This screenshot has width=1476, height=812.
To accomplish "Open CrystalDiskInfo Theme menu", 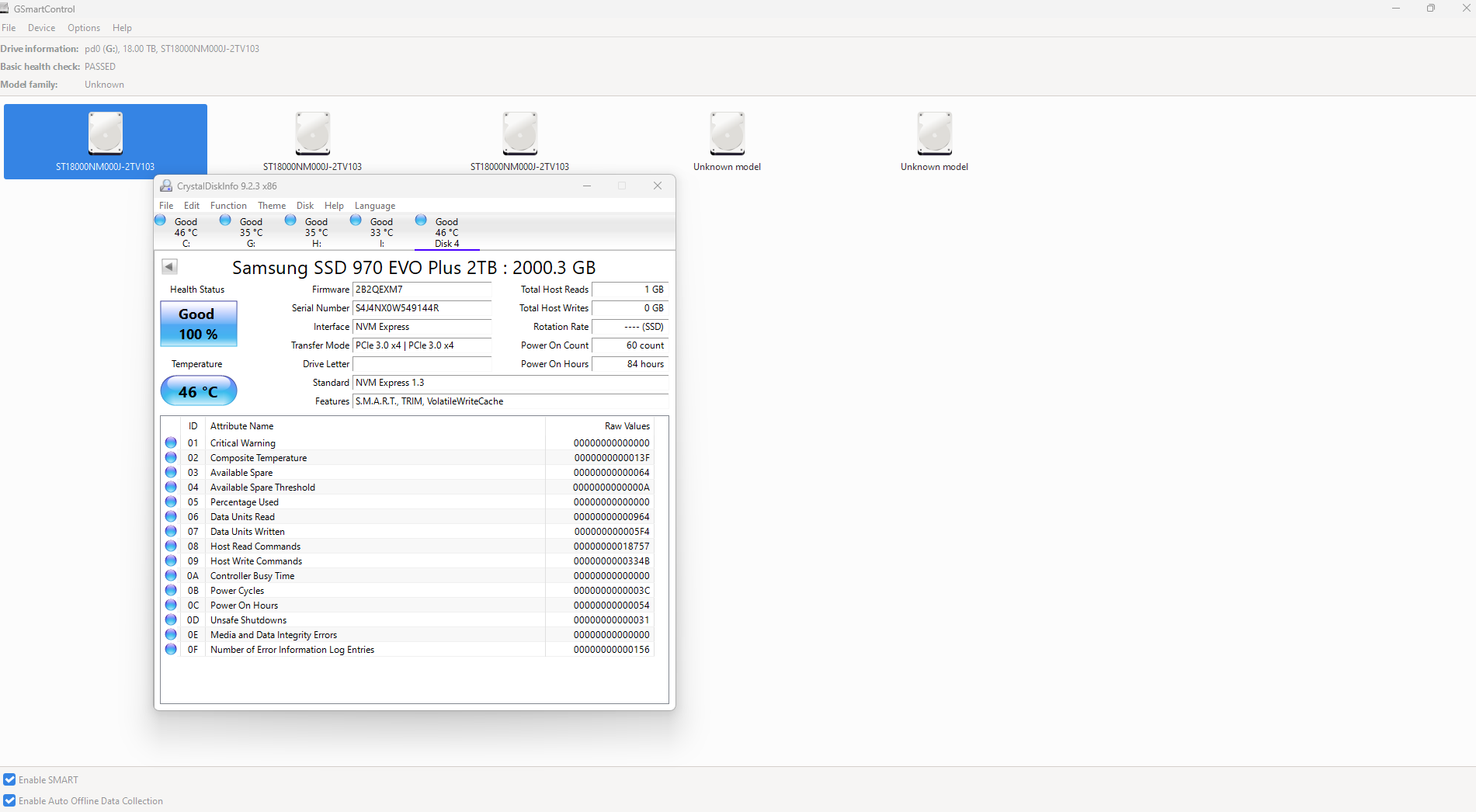I will coord(272,206).
